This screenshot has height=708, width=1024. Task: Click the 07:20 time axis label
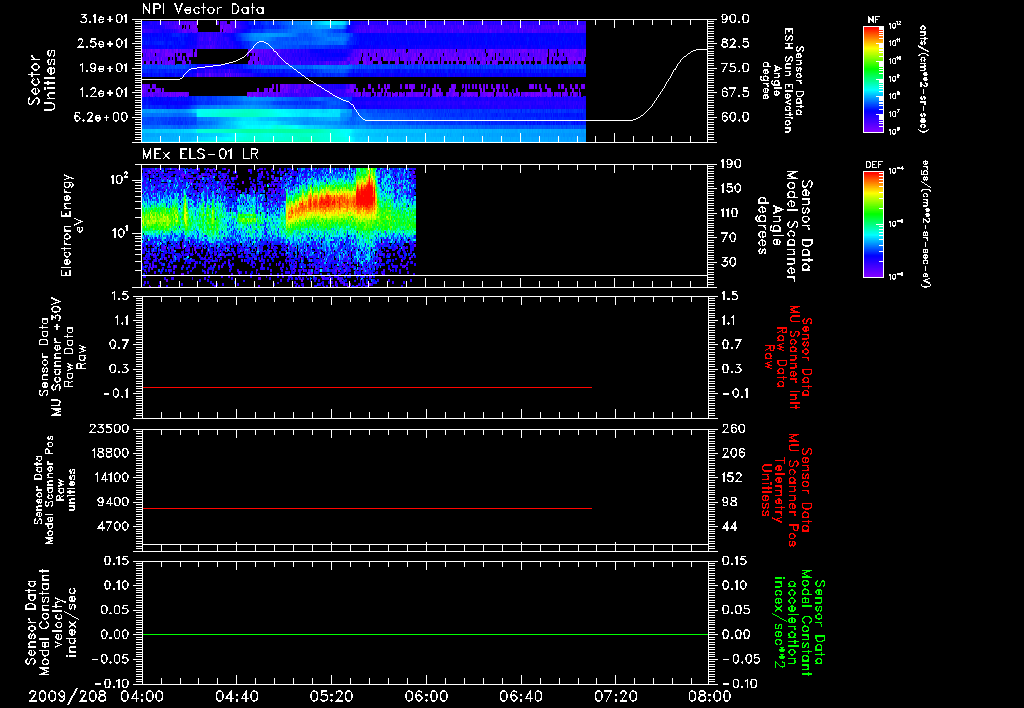(x=615, y=696)
